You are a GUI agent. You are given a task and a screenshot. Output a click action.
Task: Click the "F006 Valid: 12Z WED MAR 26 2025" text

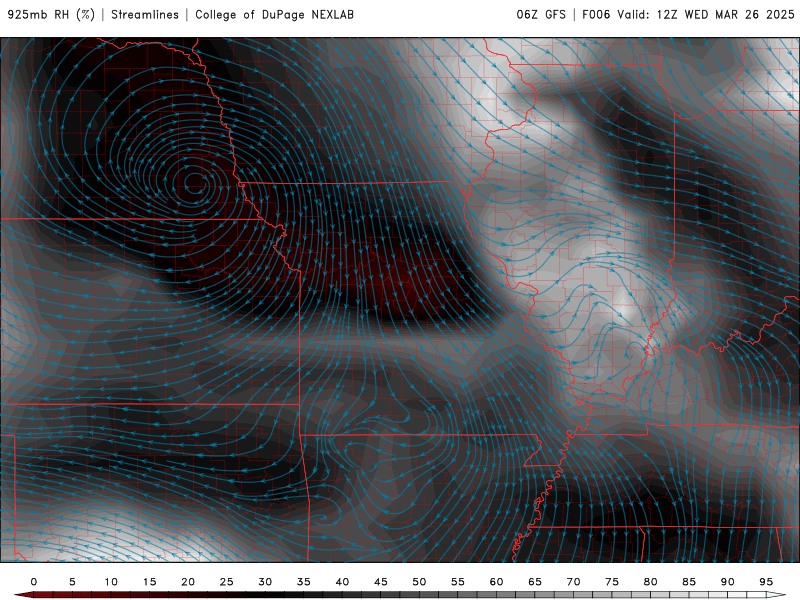tap(688, 14)
